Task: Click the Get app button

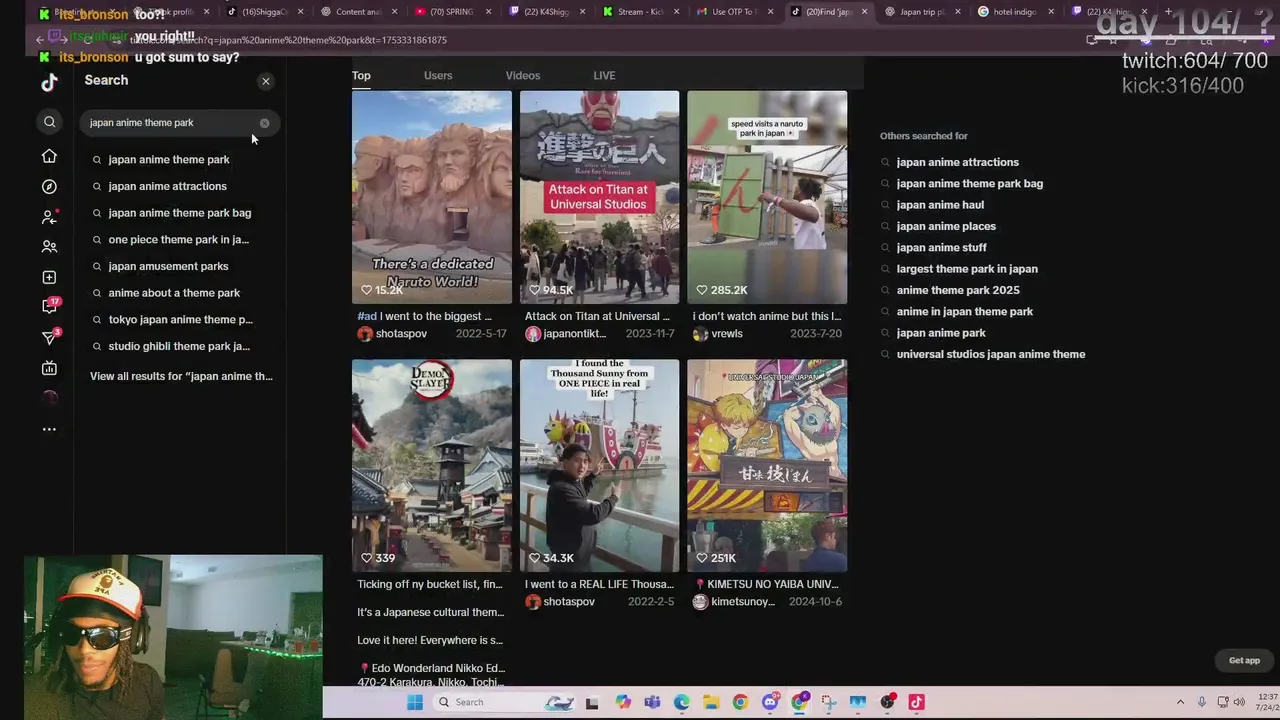Action: click(x=1244, y=660)
